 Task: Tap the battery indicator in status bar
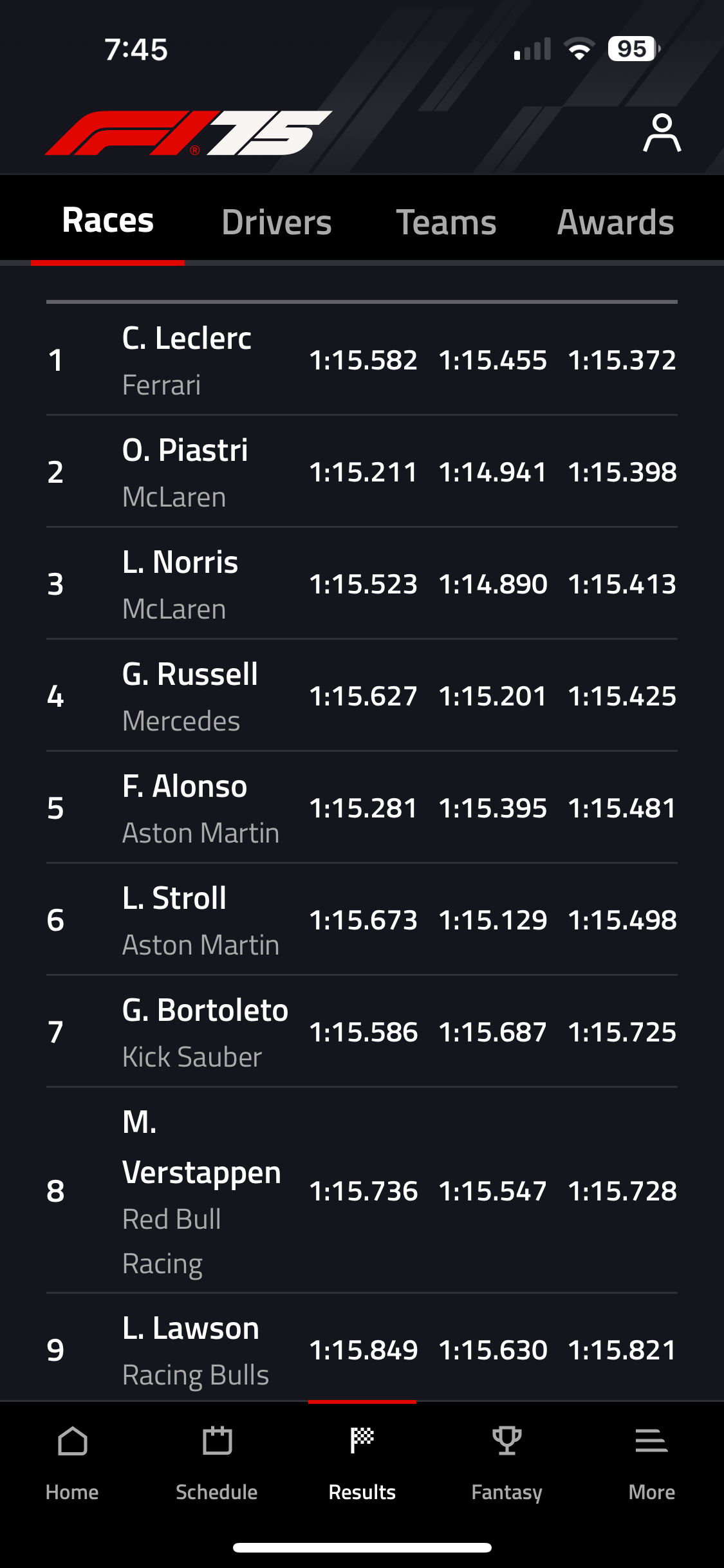coord(633,49)
